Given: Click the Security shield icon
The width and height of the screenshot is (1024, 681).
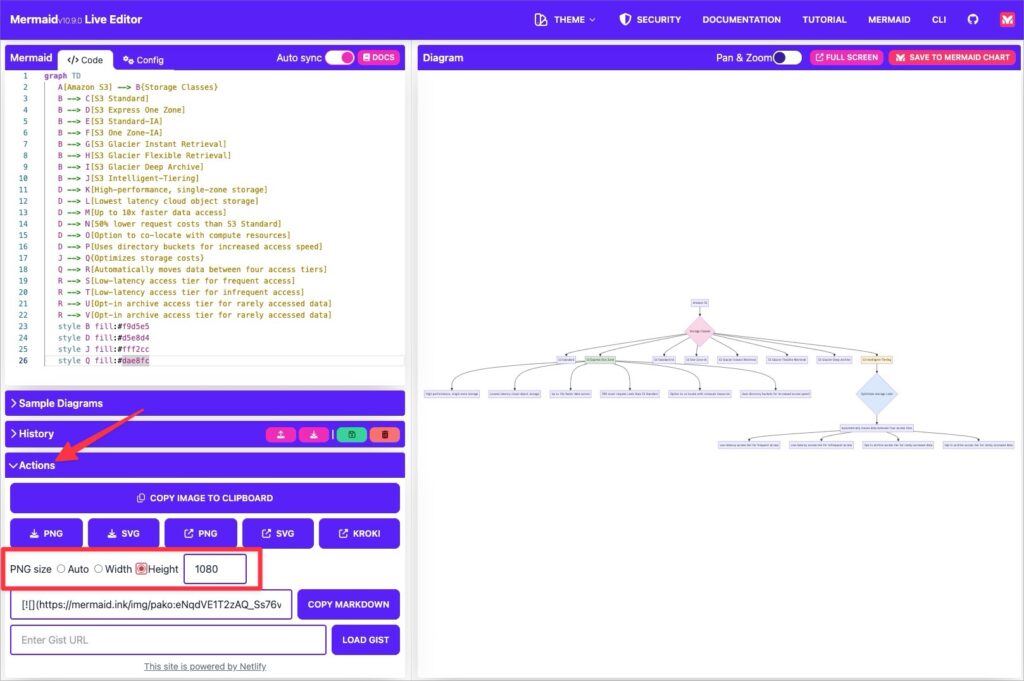Looking at the screenshot, I should click(625, 20).
